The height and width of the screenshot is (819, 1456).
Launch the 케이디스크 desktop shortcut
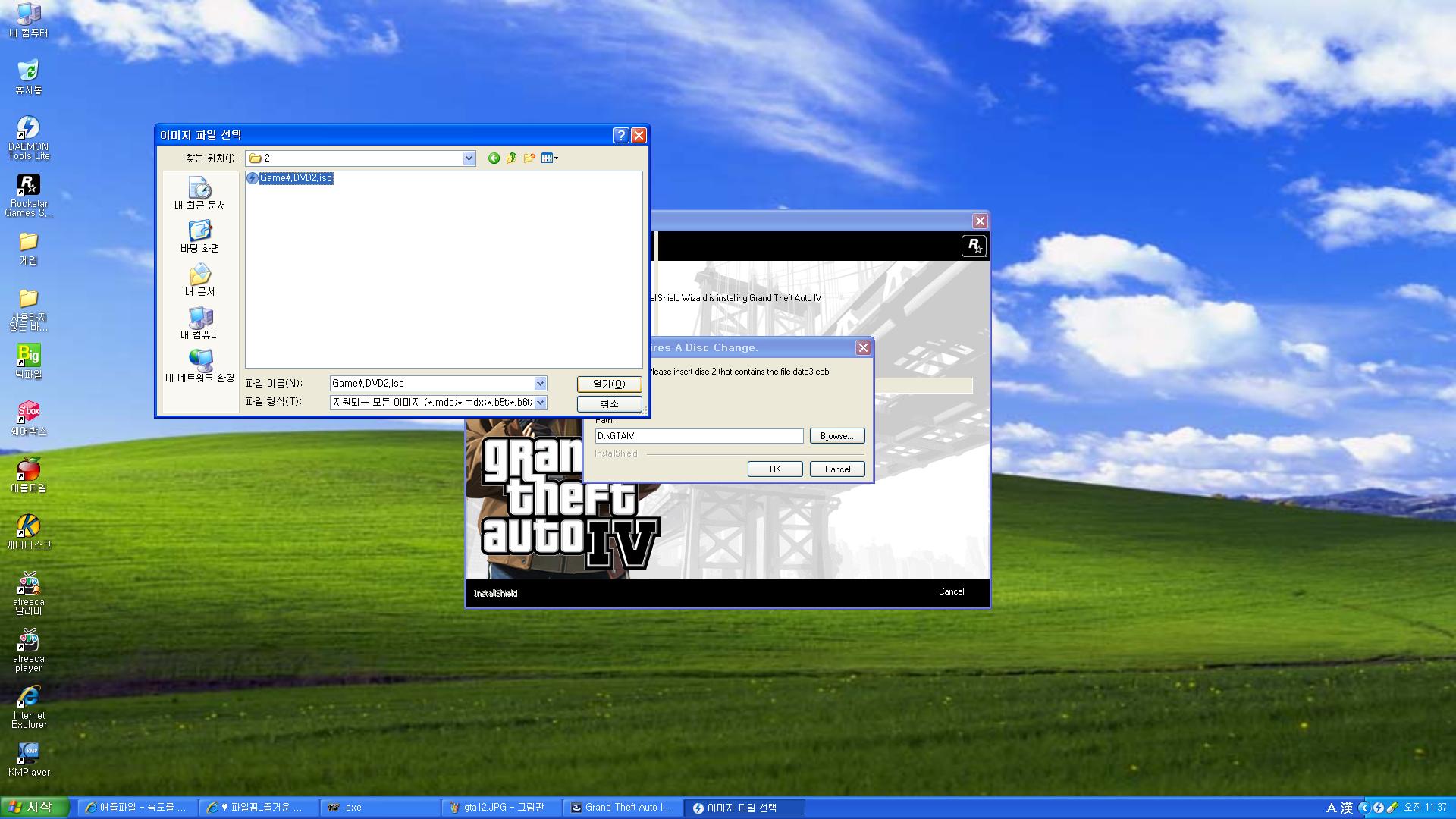click(x=28, y=532)
